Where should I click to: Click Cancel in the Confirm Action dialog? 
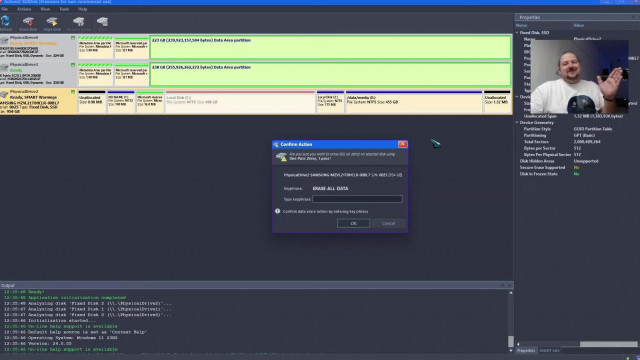pyautogui.click(x=389, y=223)
